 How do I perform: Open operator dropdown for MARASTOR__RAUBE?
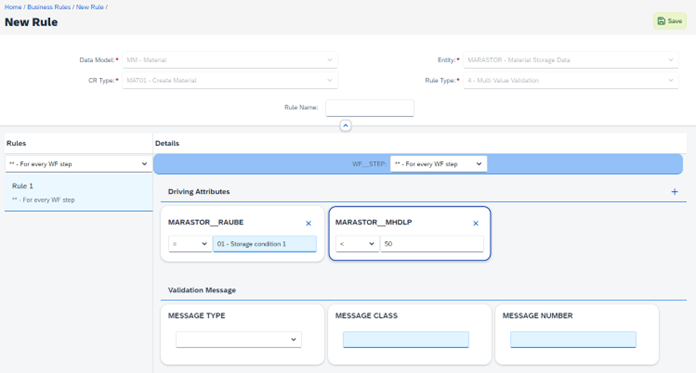pos(190,244)
